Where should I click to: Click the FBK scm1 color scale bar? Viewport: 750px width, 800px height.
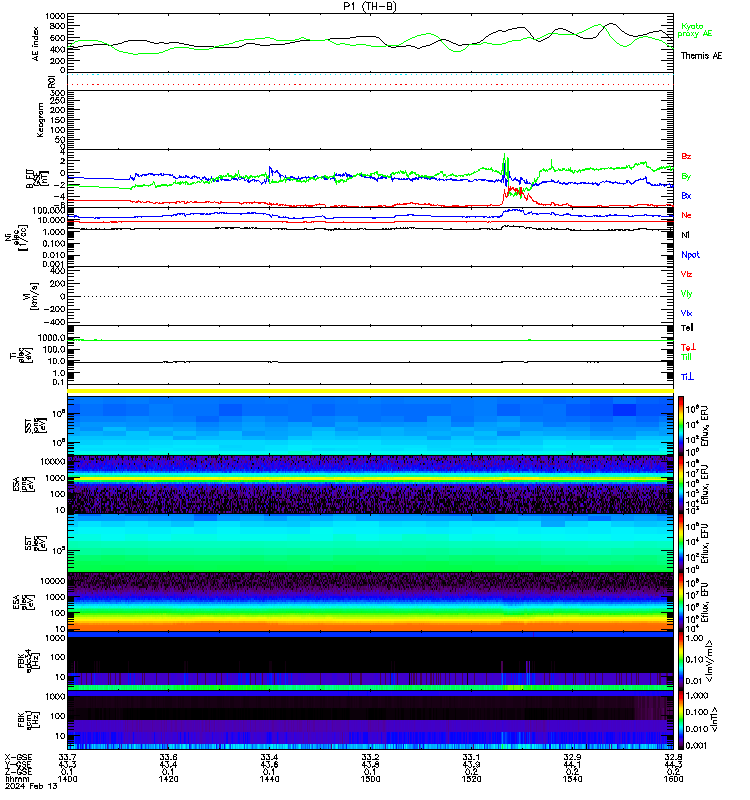click(681, 720)
